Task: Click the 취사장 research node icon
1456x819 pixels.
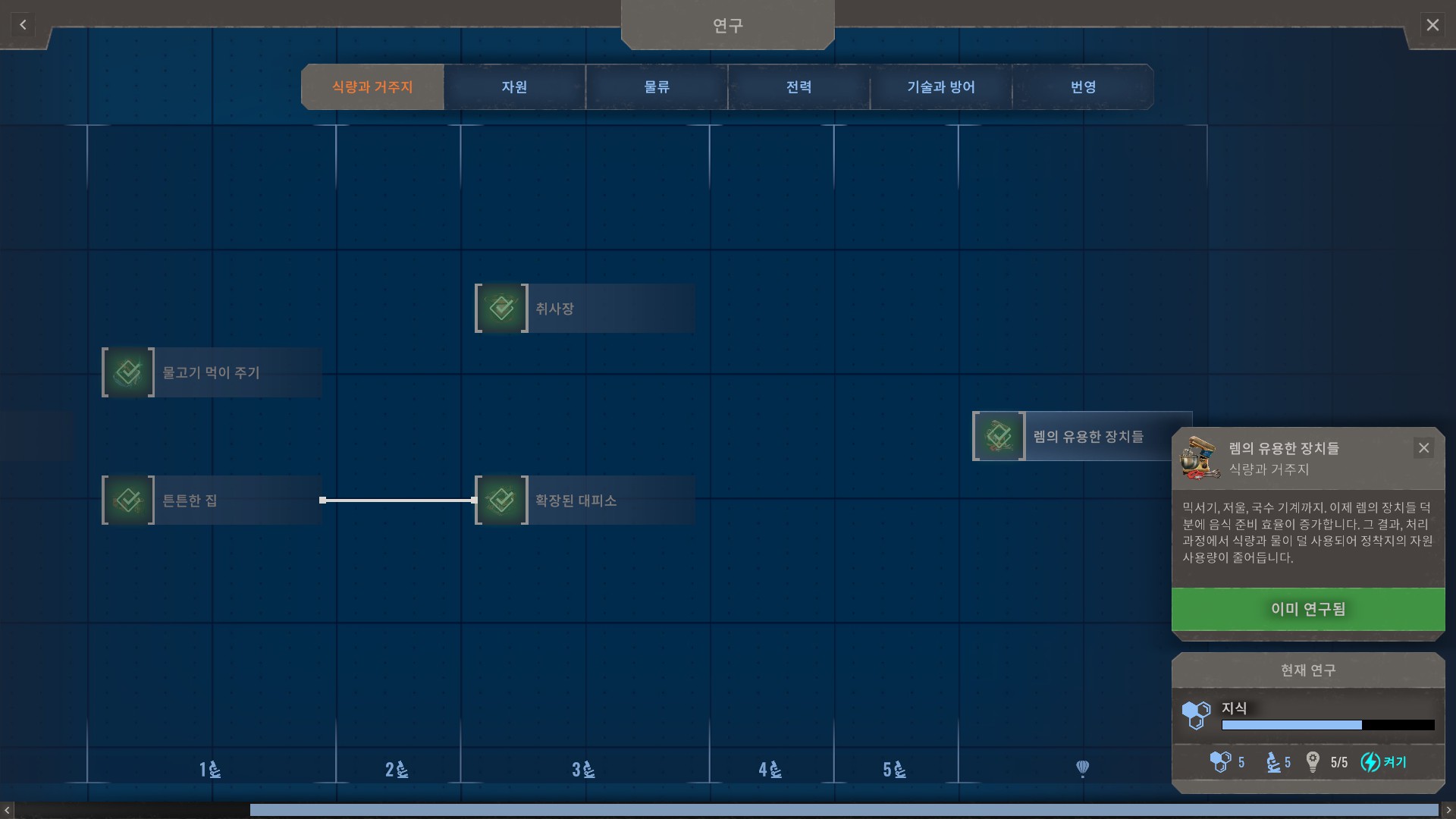Action: pyautogui.click(x=501, y=308)
